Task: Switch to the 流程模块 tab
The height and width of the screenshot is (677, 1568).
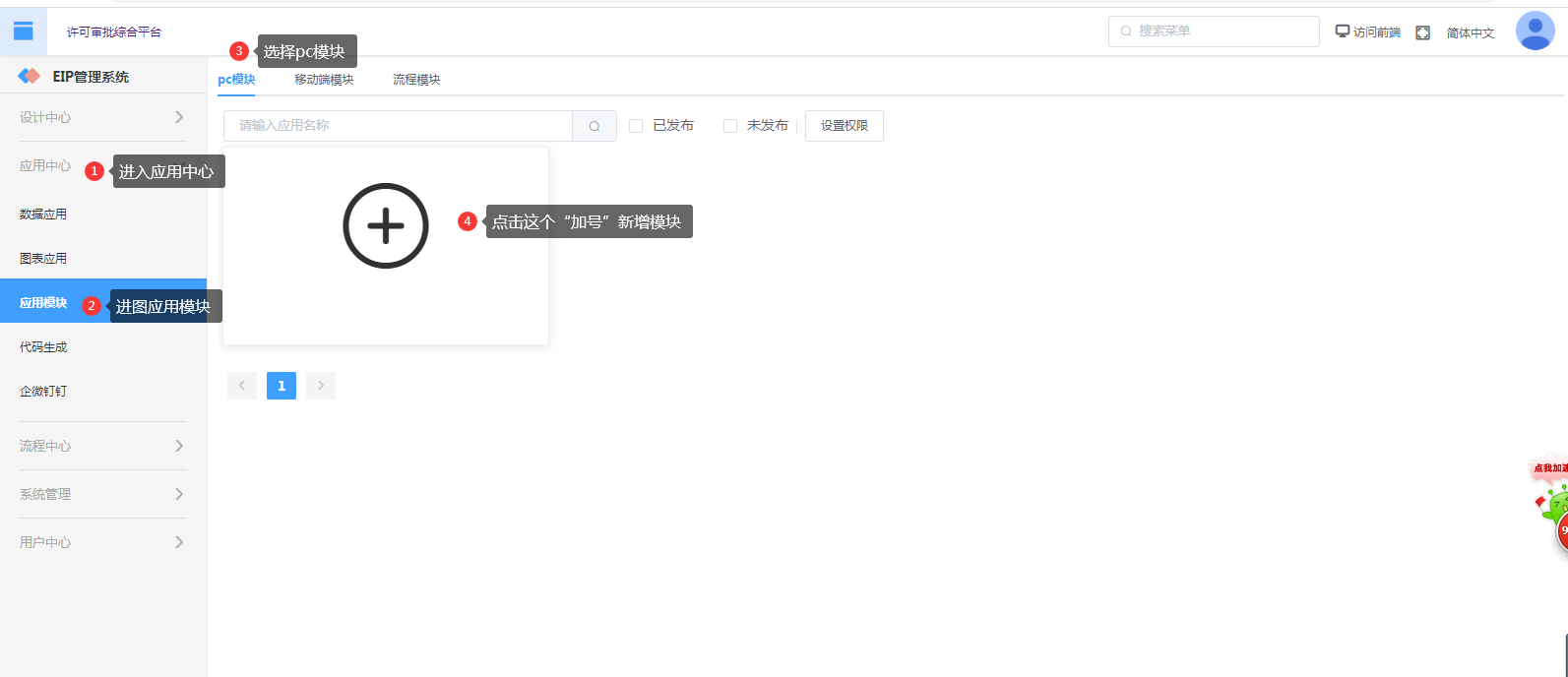Action: click(x=416, y=80)
